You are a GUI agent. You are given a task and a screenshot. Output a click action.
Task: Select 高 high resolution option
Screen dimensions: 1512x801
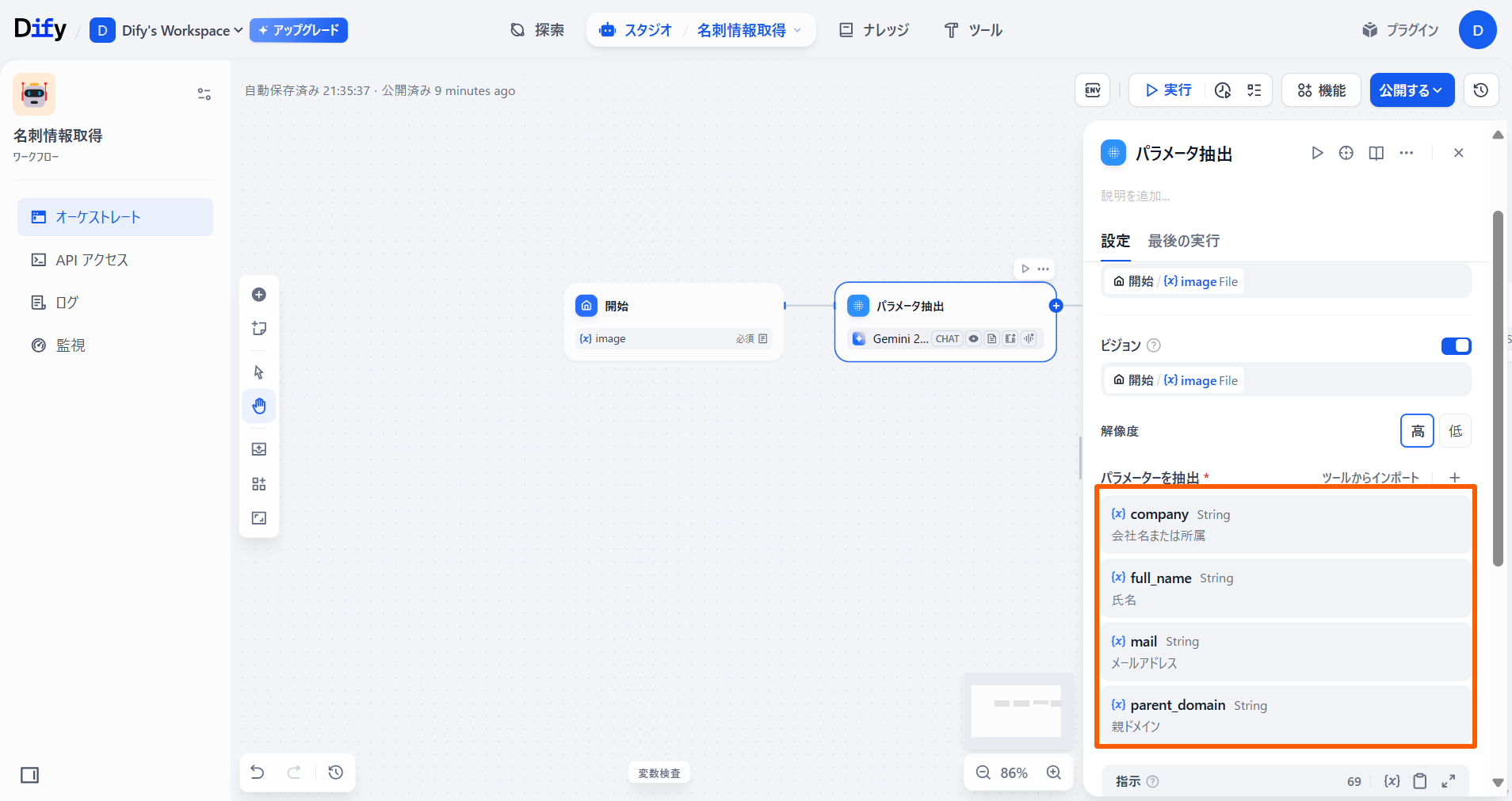[1417, 431]
